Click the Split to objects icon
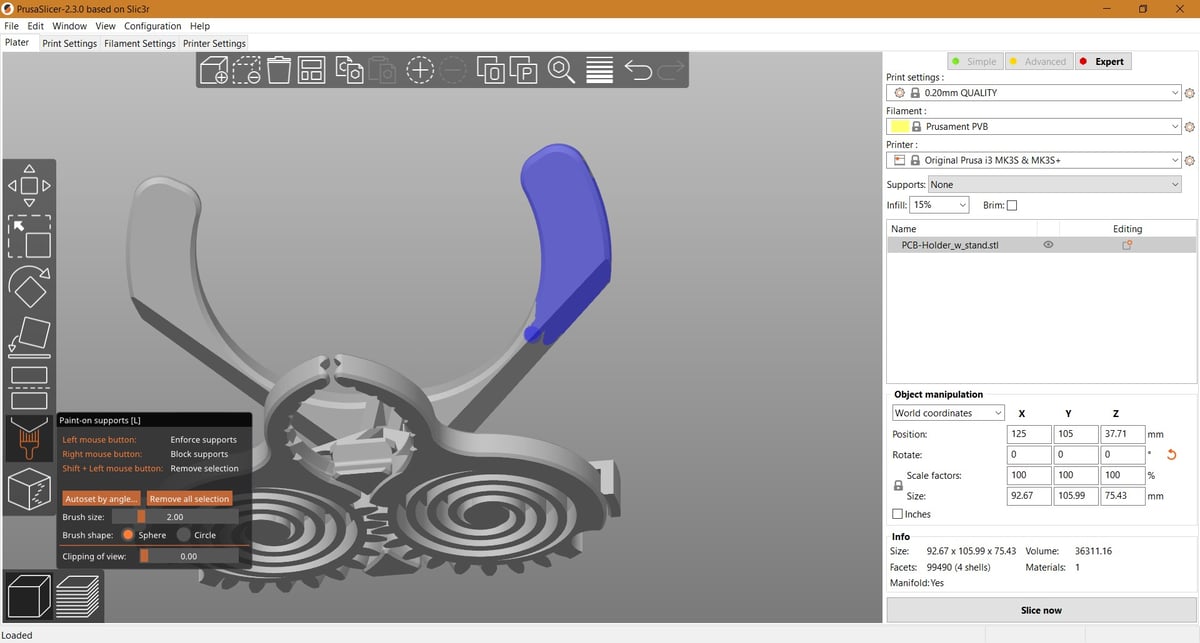Screen dimensions: 1200x643 click(491, 70)
